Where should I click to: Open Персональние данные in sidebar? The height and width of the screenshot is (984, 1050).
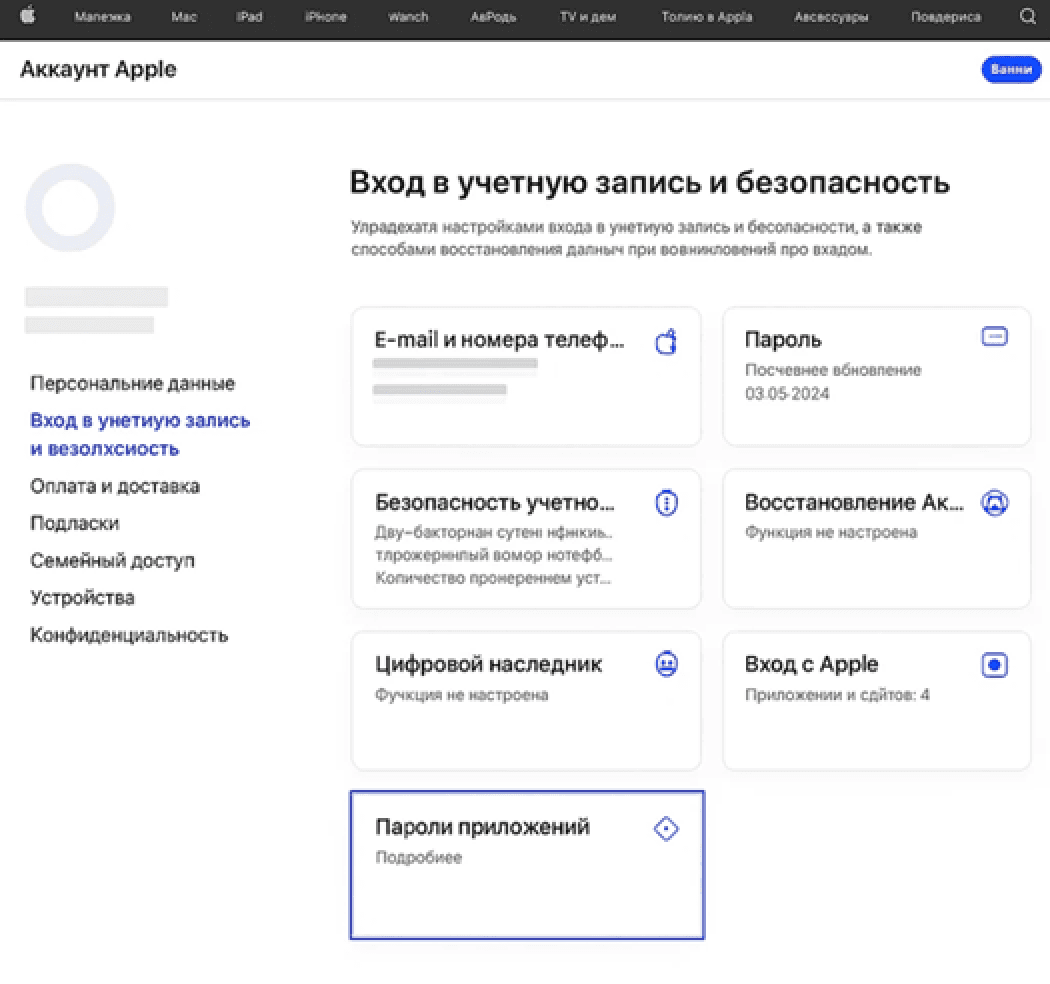[x=133, y=383]
